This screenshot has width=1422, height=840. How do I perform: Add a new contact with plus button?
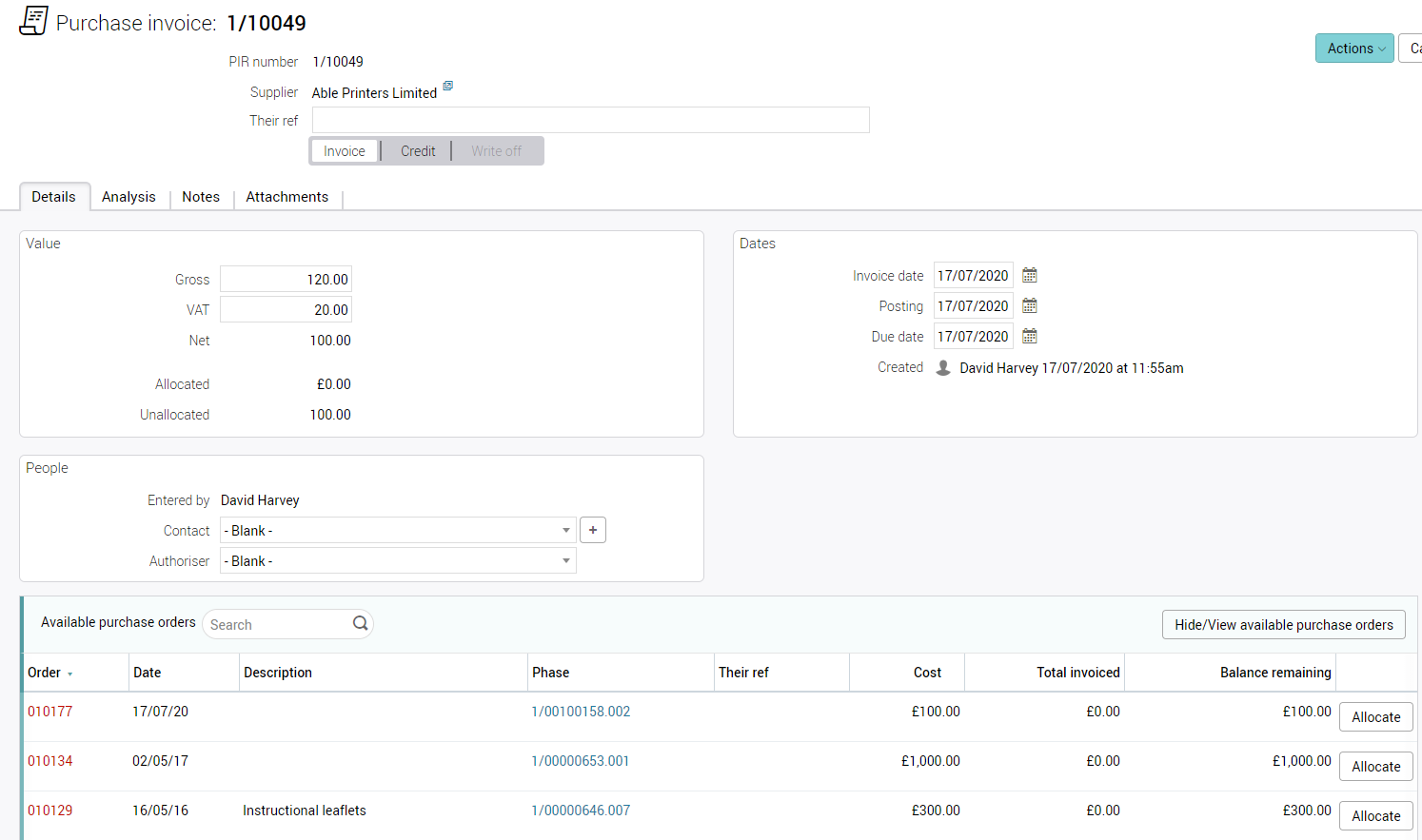click(593, 531)
